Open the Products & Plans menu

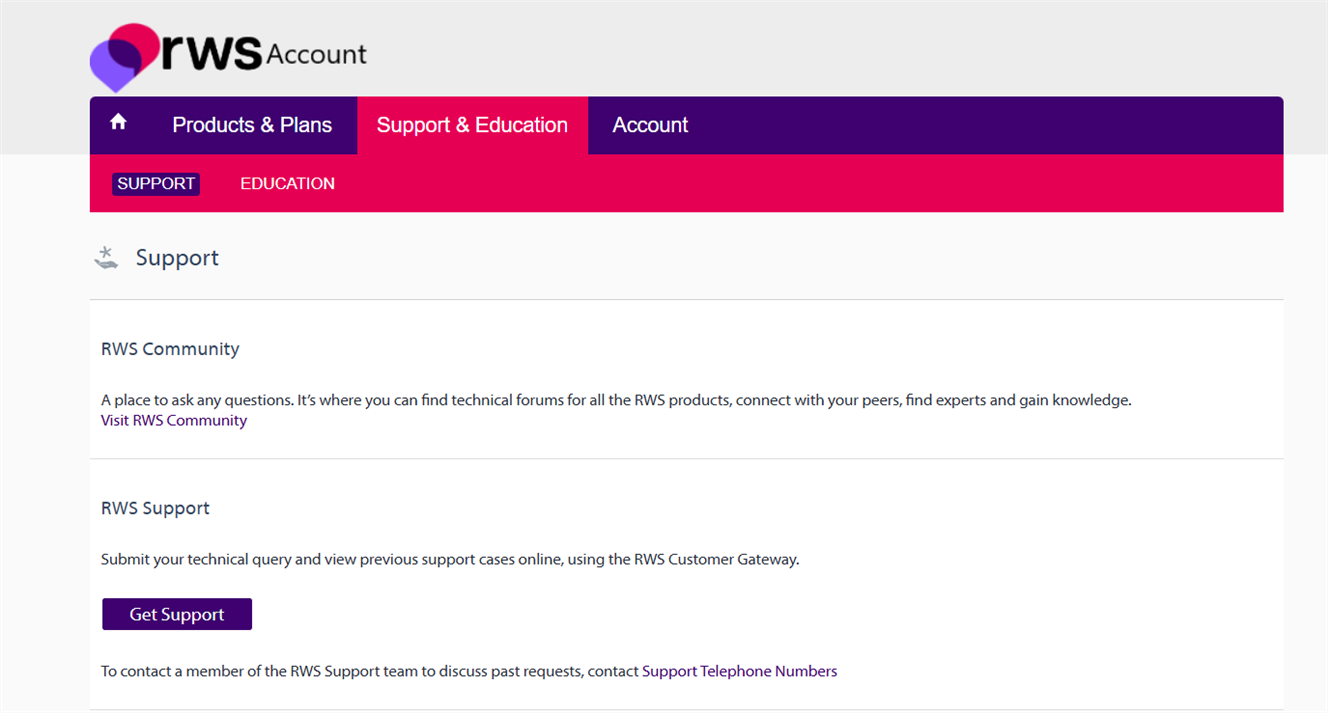pyautogui.click(x=252, y=125)
